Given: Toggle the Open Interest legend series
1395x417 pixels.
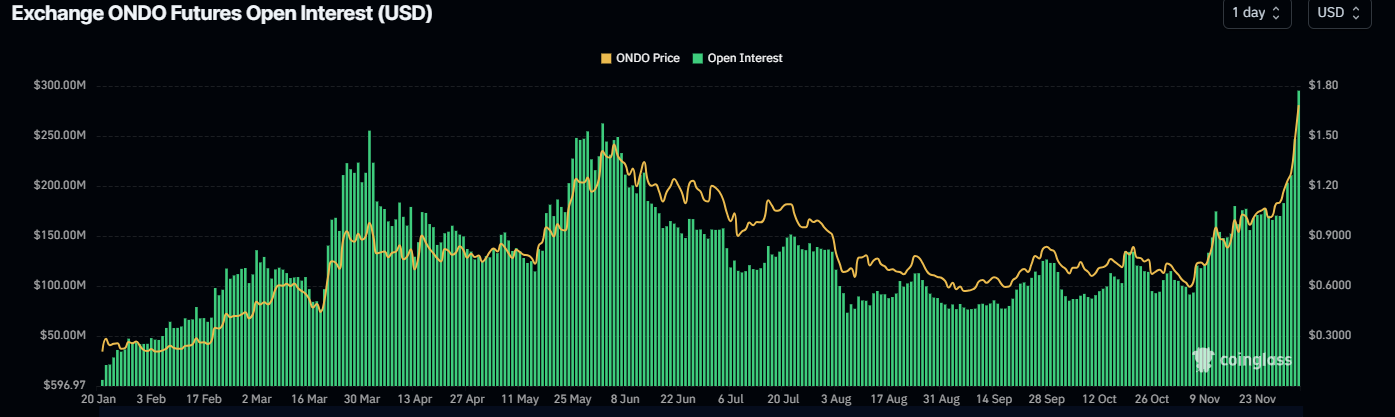Looking at the screenshot, I should [745, 58].
